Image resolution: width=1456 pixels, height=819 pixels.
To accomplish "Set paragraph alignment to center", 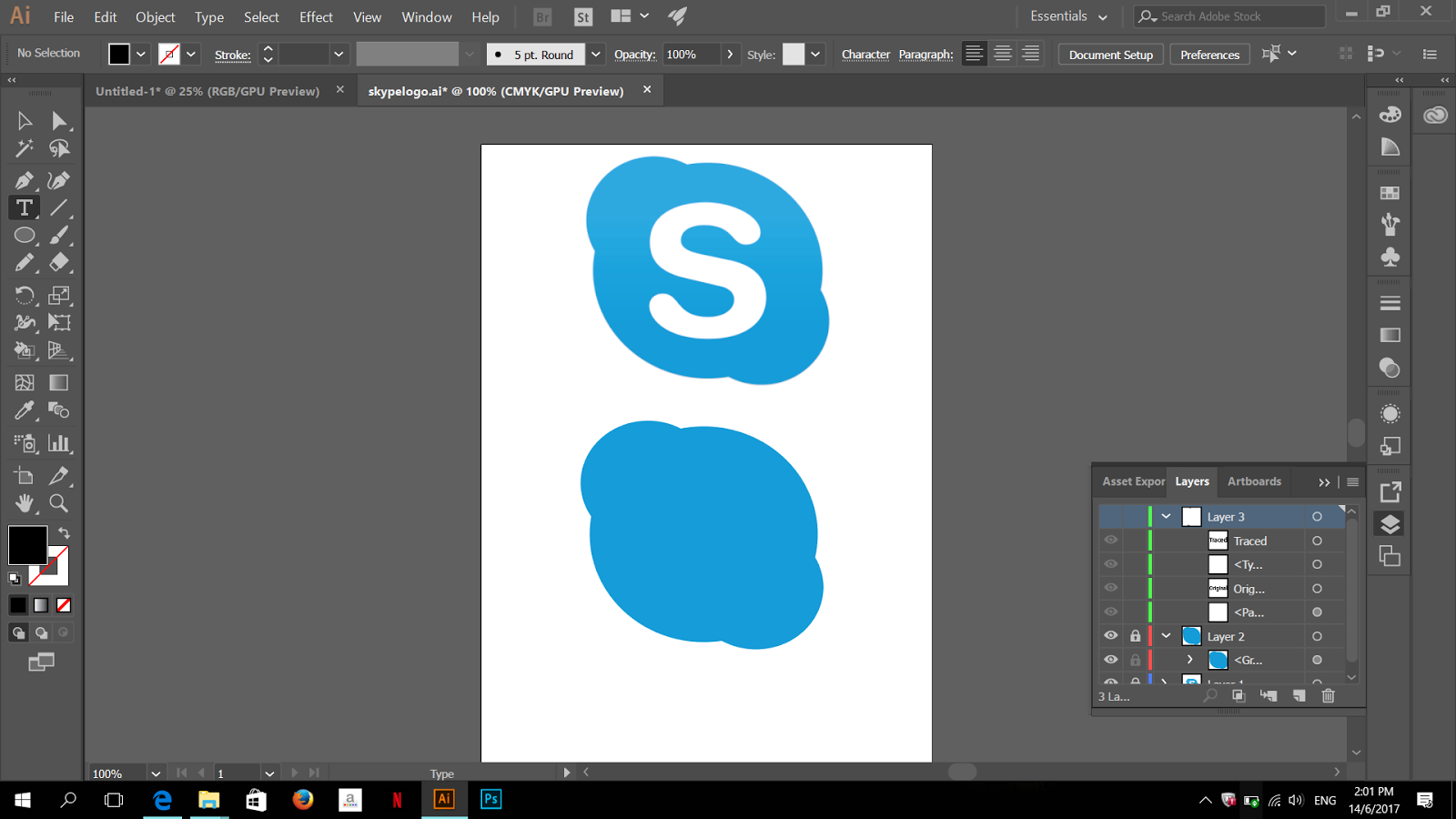I will [1002, 54].
